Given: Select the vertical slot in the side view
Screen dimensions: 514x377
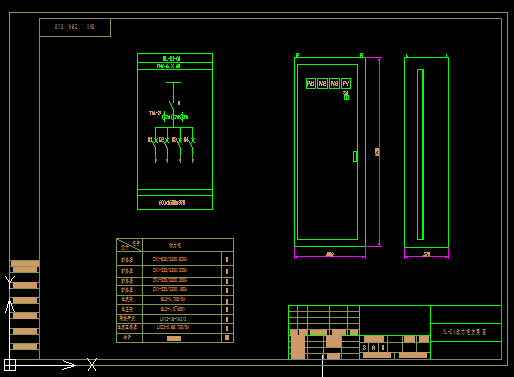Looking at the screenshot, I should [420, 154].
